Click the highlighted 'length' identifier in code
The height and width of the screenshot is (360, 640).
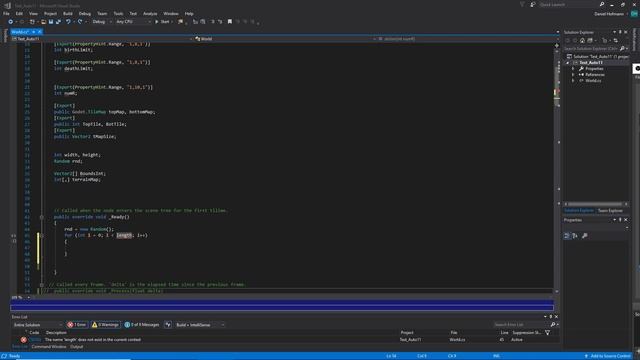click(x=124, y=236)
